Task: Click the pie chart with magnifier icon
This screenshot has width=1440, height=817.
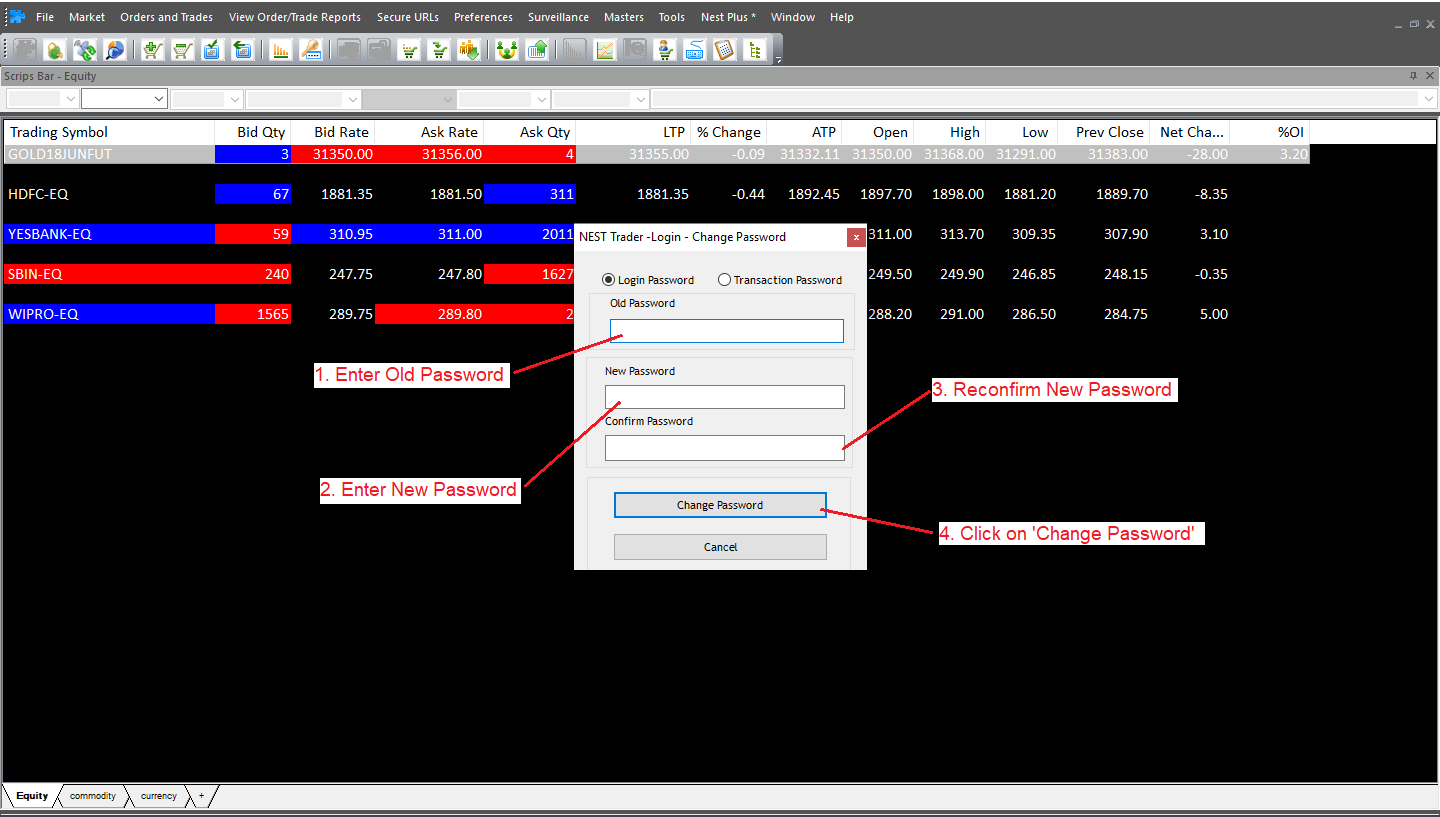Action: click(115, 50)
